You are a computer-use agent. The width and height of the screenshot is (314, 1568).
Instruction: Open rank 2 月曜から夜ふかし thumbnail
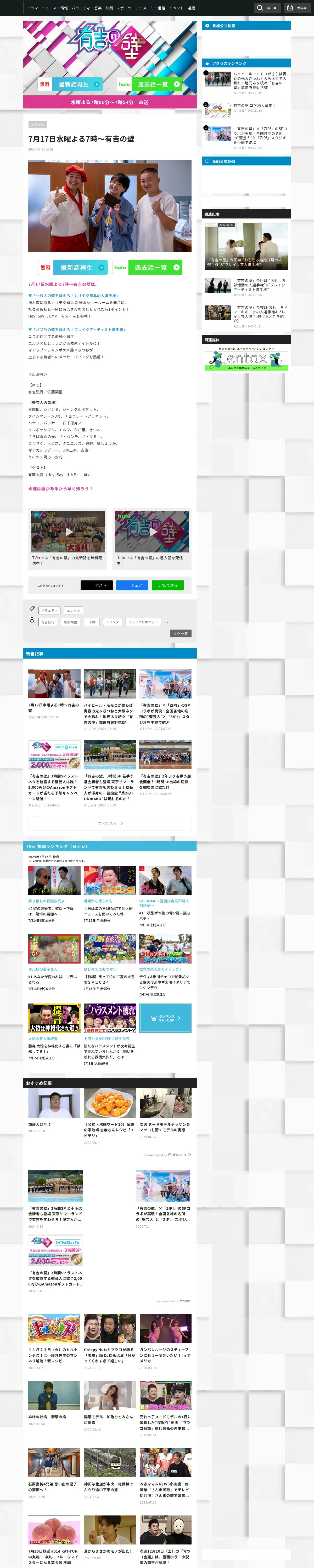110,880
